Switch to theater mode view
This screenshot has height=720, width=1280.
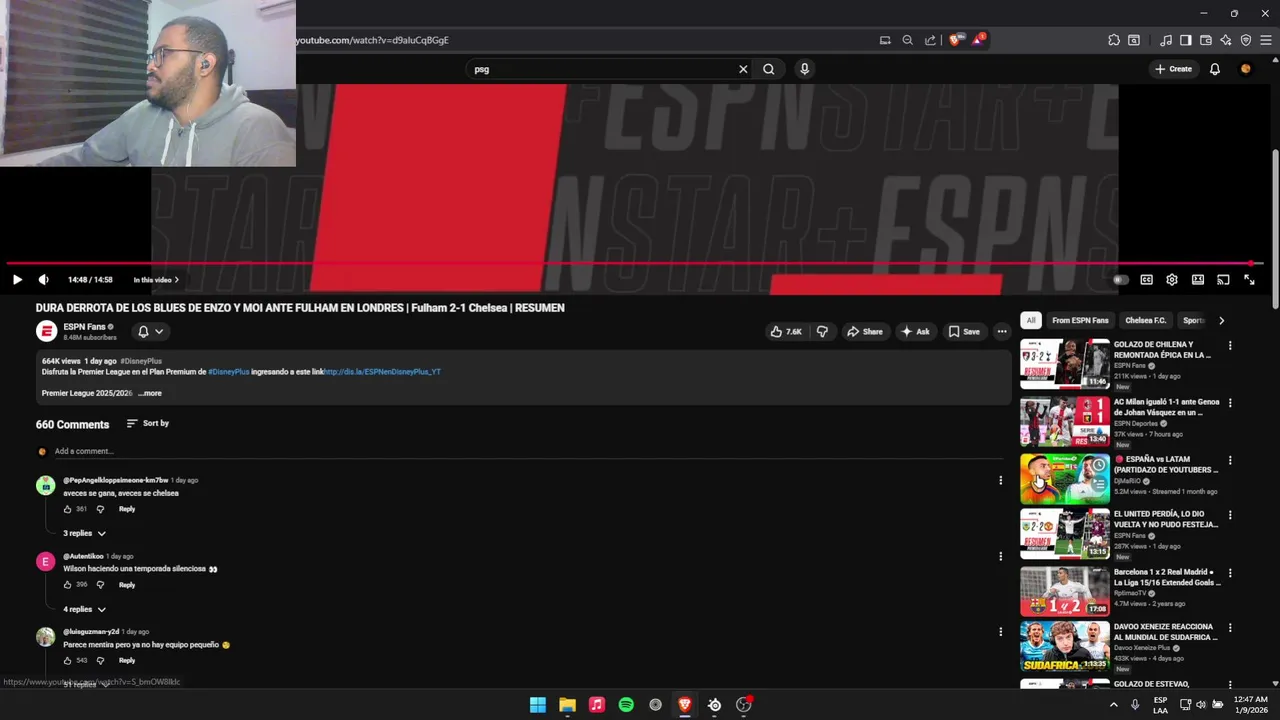[1197, 280]
